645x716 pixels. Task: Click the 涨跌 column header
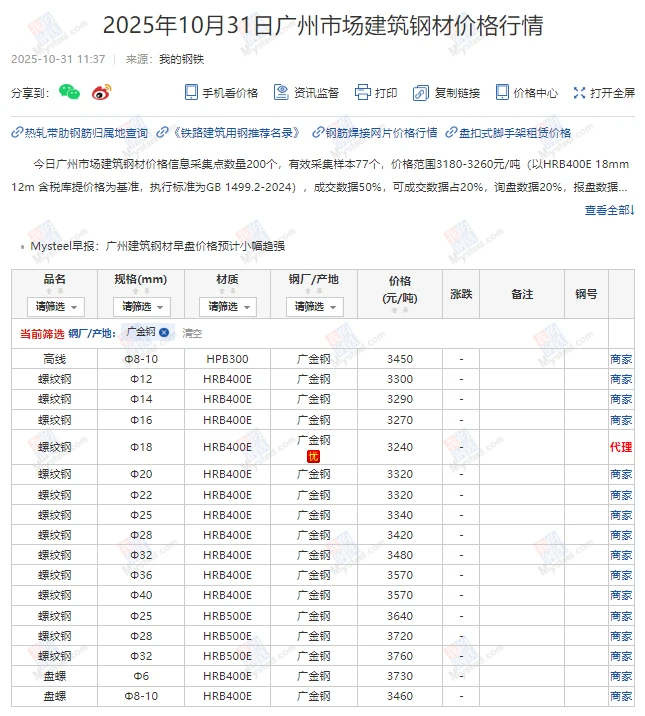coord(461,295)
